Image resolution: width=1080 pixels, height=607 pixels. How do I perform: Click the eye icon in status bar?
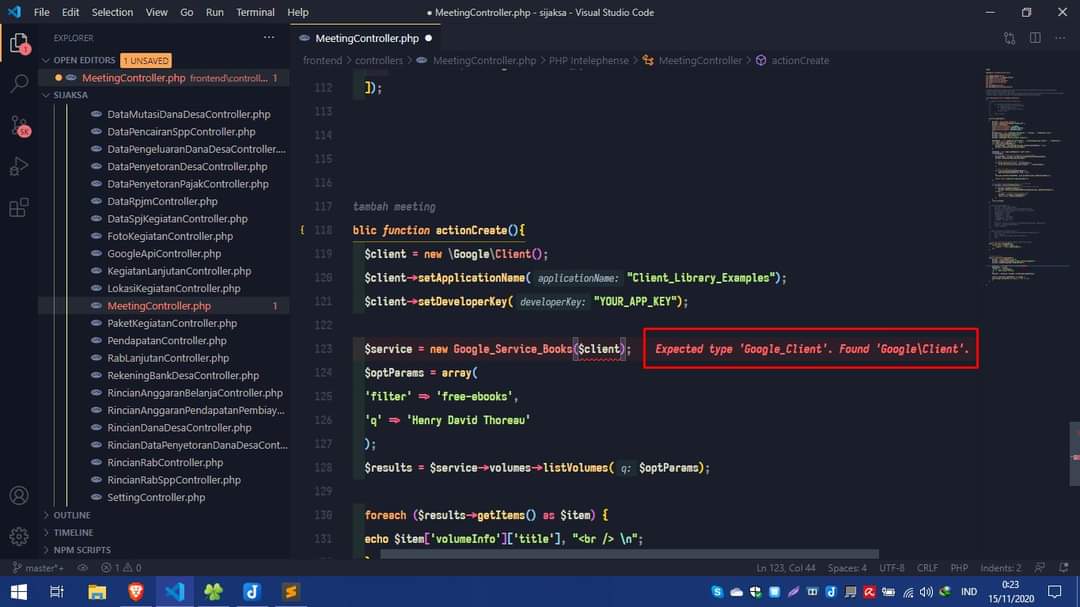83,568
